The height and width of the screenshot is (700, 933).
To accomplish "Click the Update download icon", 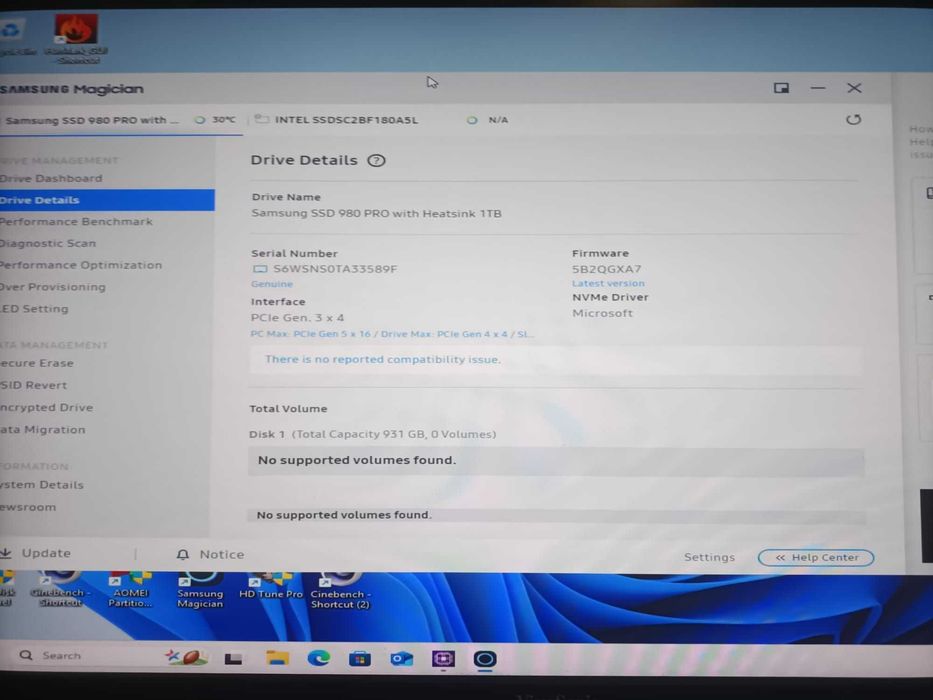I will coord(6,553).
